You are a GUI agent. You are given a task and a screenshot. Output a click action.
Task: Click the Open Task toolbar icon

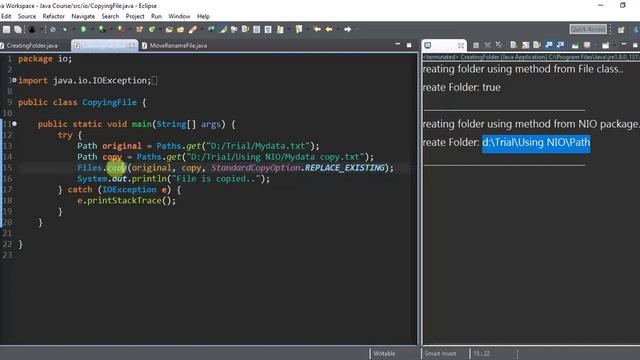pos(180,29)
